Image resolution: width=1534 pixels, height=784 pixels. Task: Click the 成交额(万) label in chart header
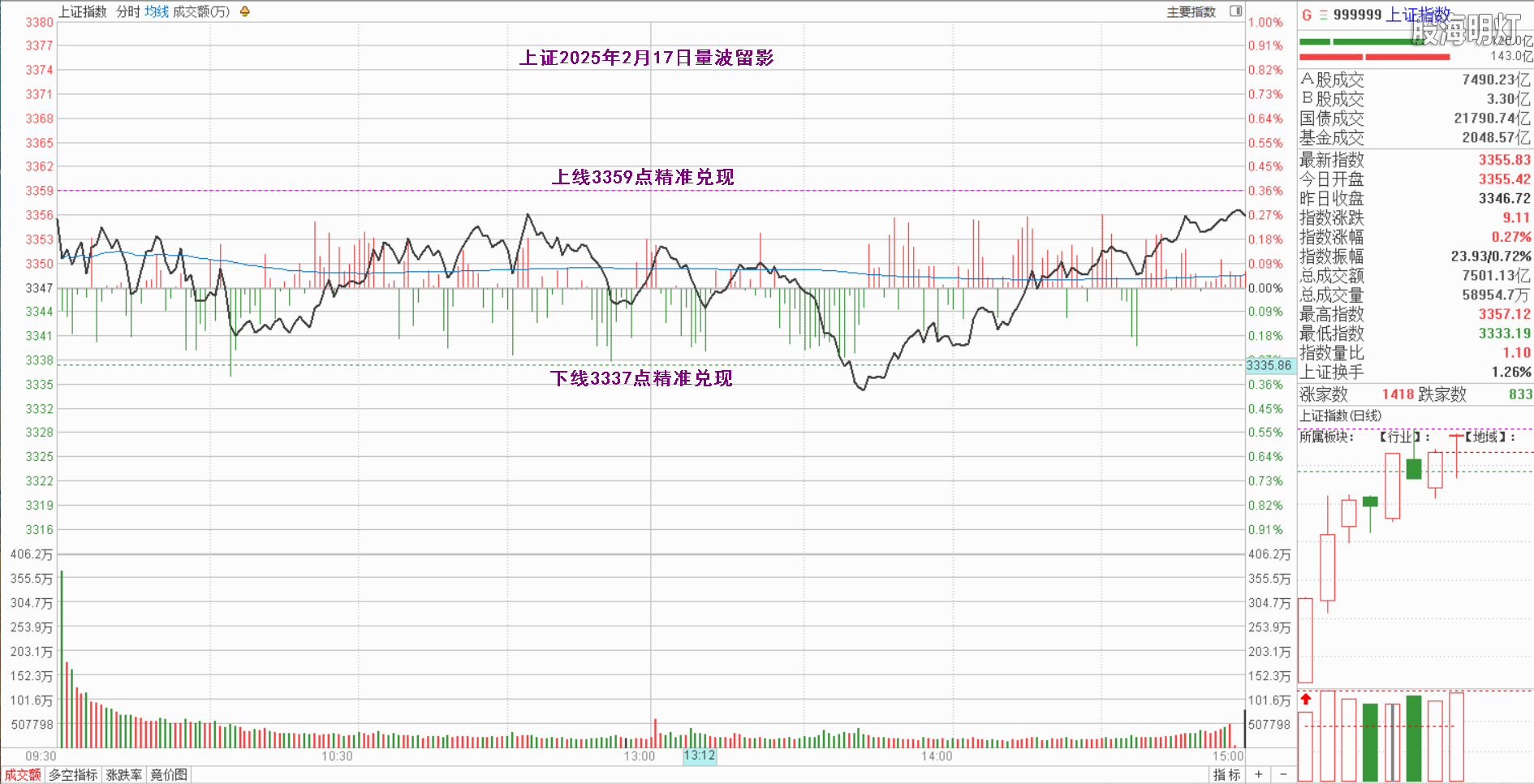click(201, 11)
